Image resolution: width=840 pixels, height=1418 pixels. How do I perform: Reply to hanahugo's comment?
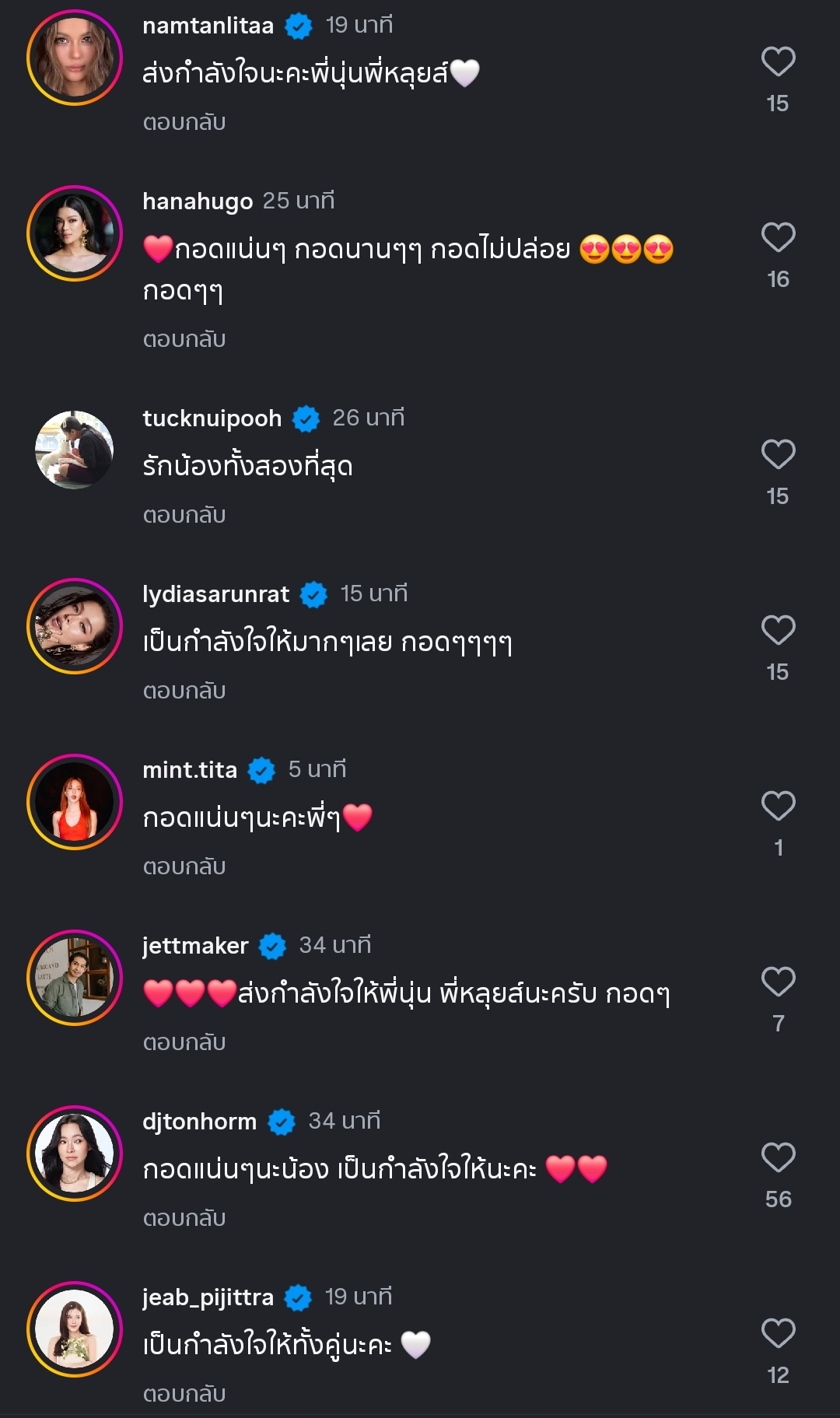coord(184,339)
